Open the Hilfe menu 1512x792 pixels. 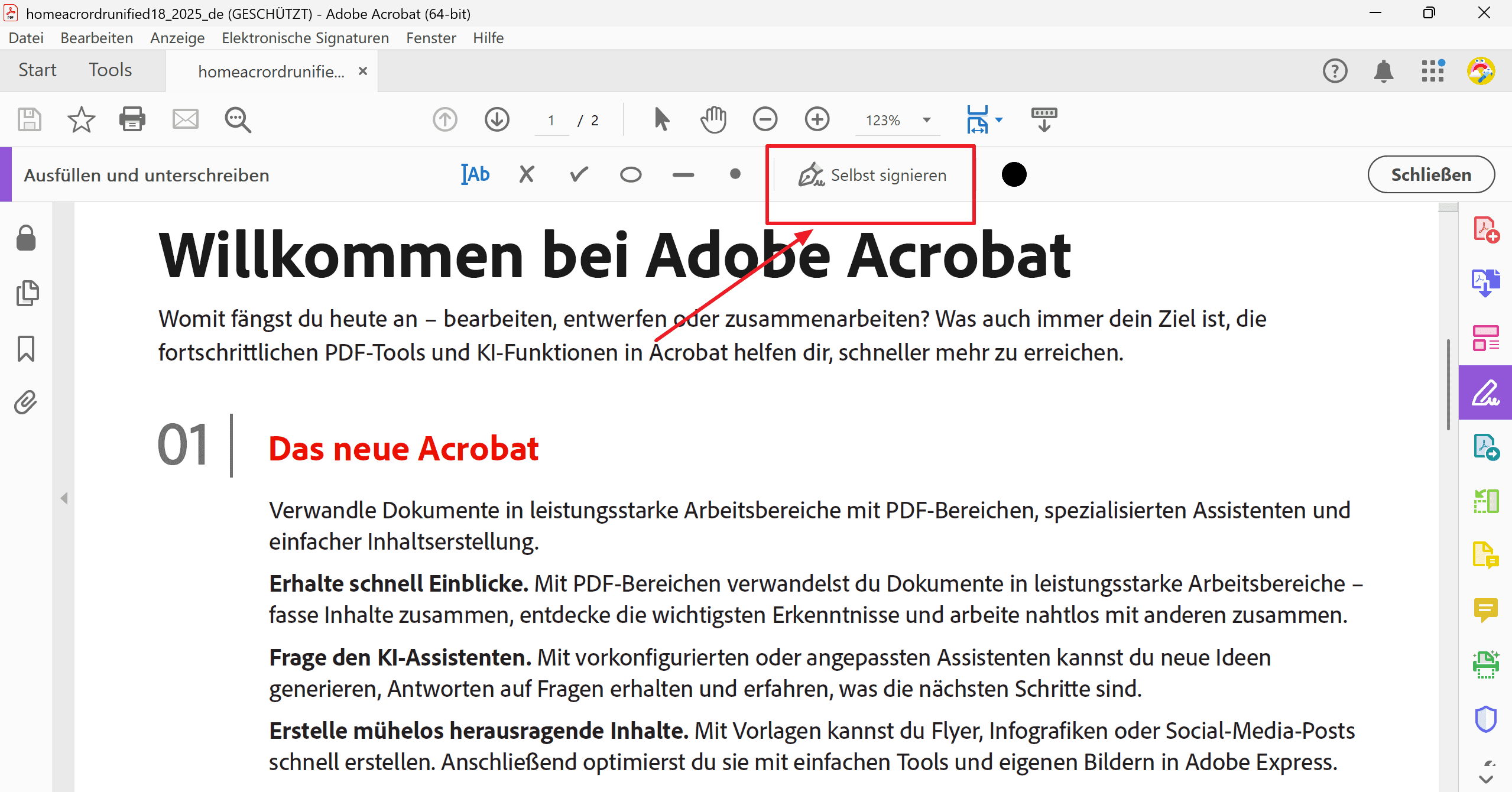pos(488,38)
